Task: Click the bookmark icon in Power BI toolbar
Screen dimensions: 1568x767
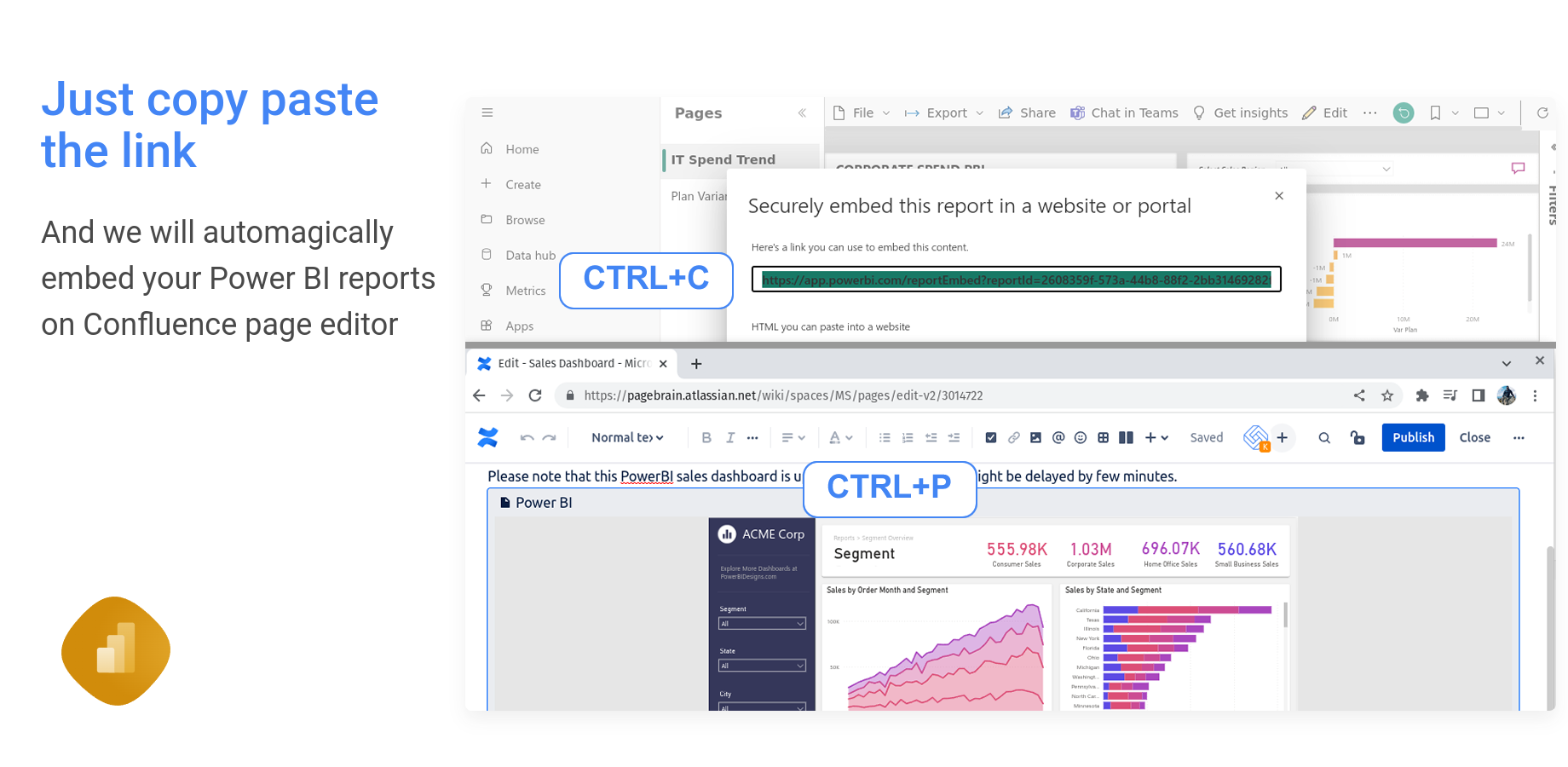Action: tap(1435, 112)
